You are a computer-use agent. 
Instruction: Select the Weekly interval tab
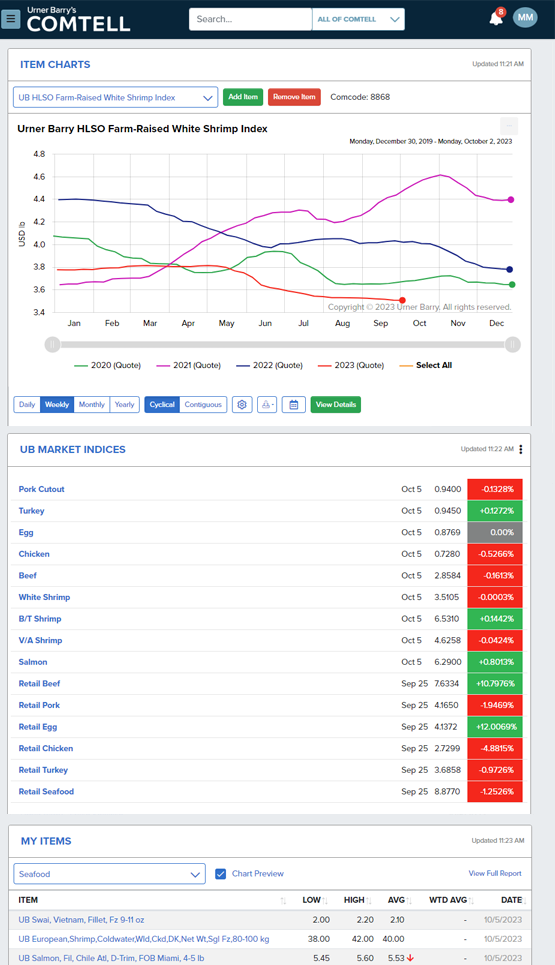pyautogui.click(x=57, y=404)
